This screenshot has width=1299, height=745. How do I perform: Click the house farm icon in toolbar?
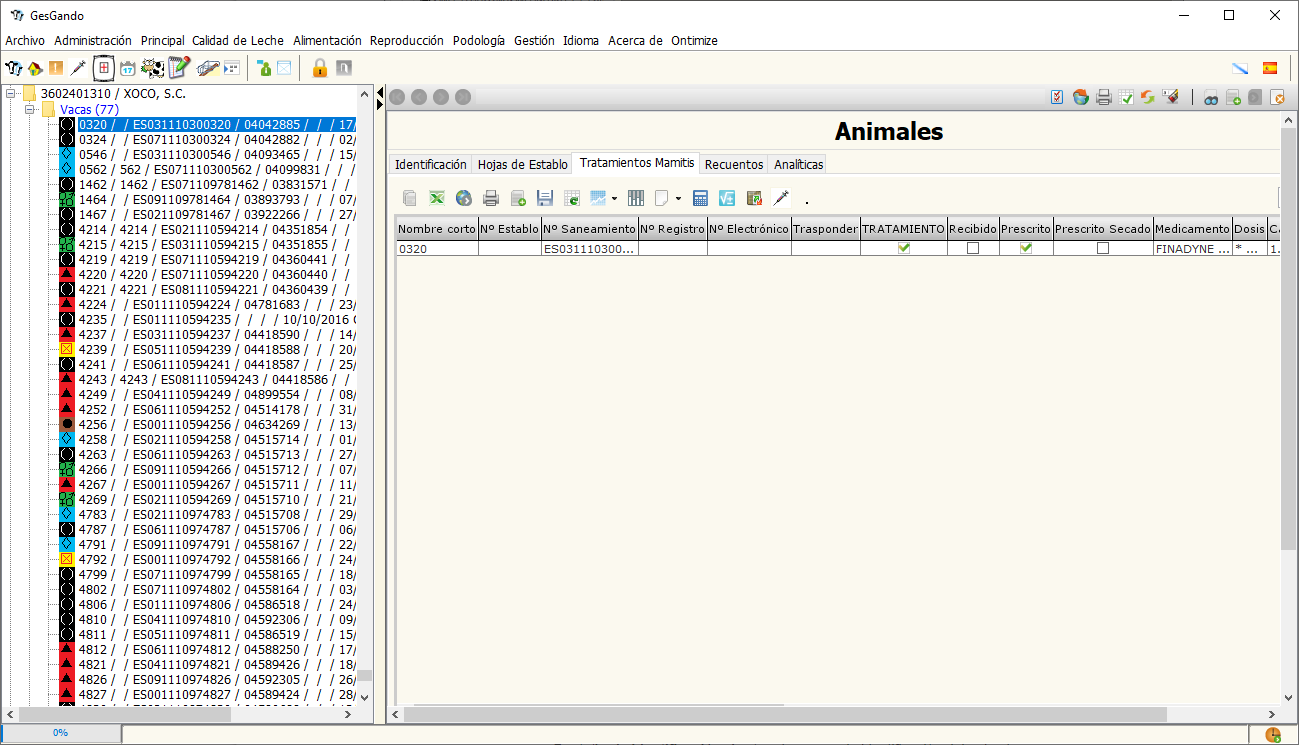tap(35, 68)
